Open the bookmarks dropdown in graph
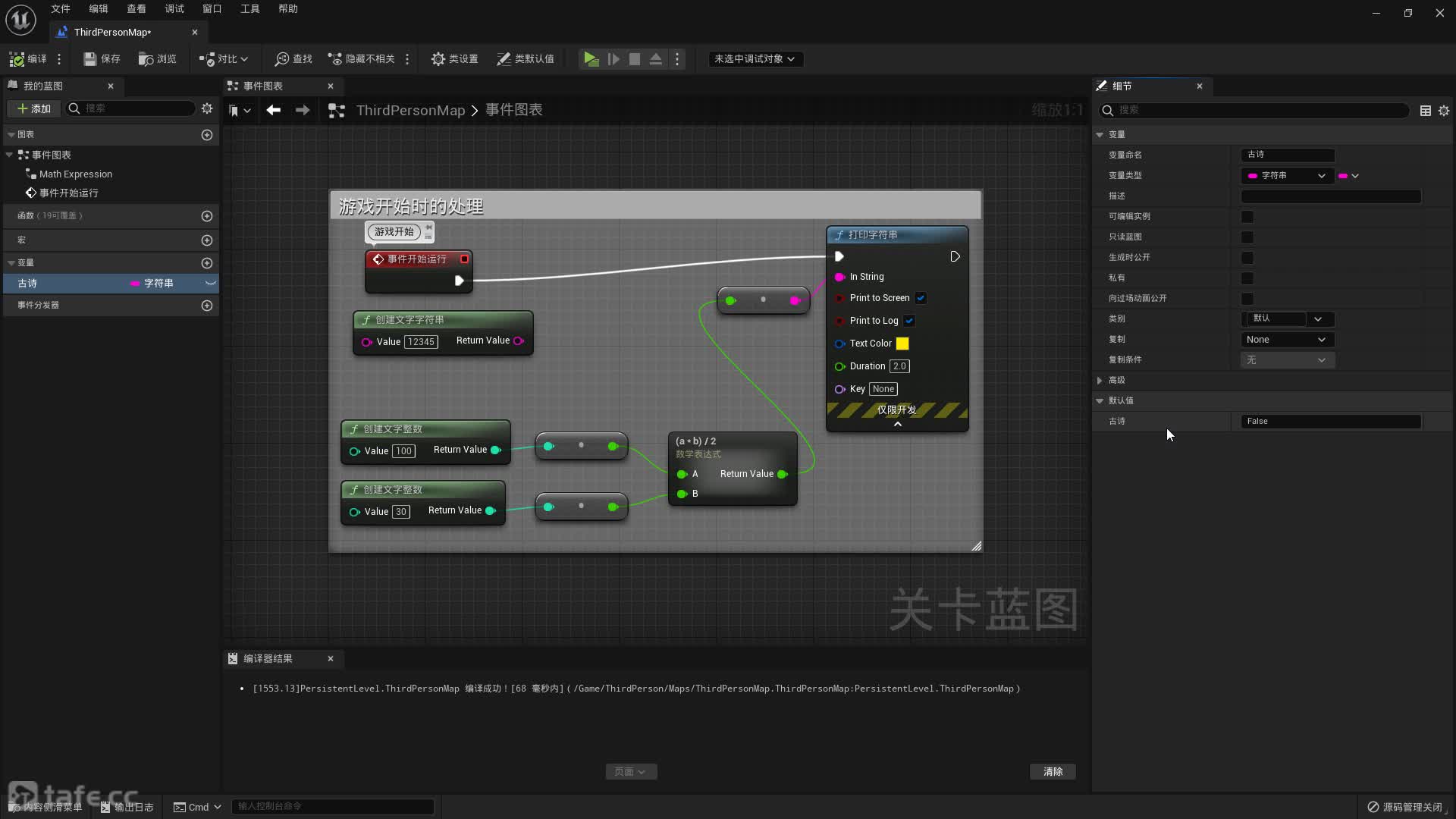Screen dimensions: 1456x819 [x=240, y=111]
